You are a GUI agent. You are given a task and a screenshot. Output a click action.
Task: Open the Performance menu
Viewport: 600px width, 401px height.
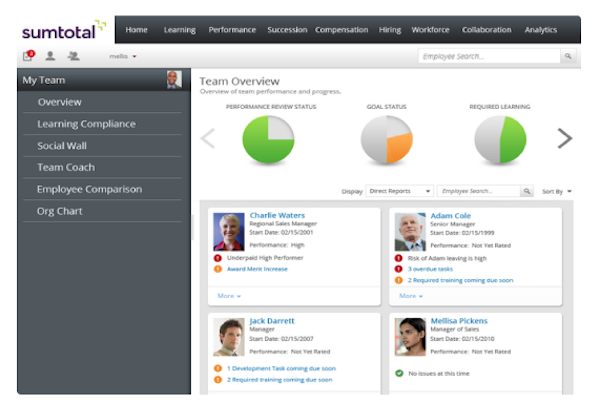click(232, 30)
